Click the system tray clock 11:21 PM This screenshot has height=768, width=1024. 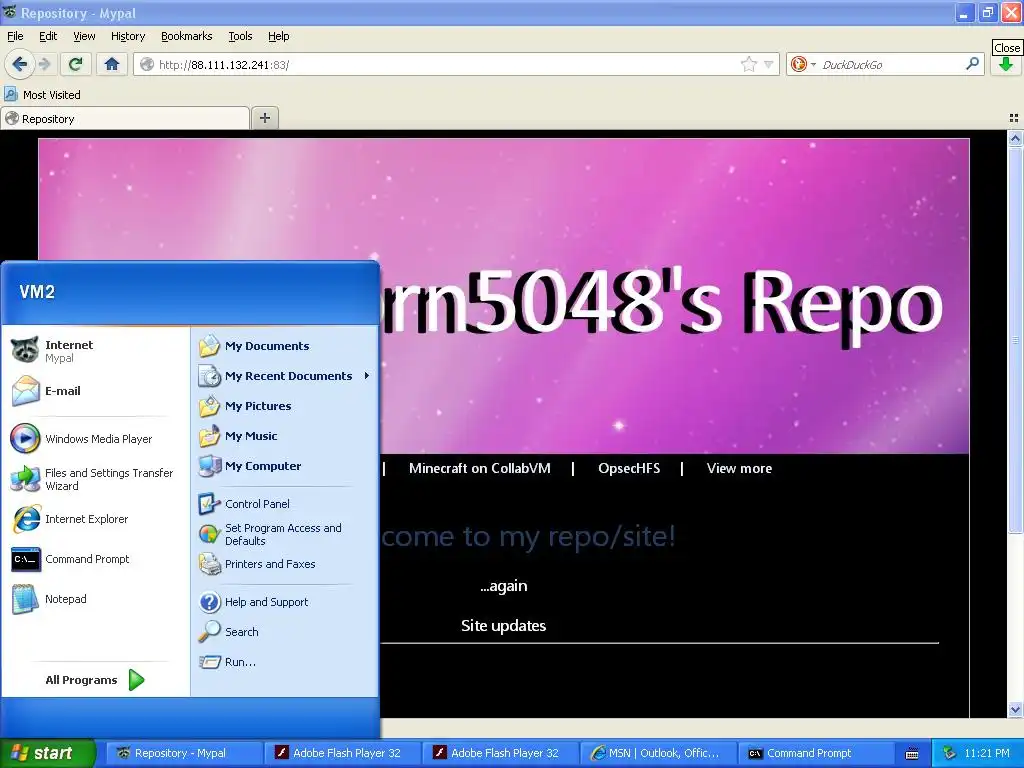click(987, 753)
